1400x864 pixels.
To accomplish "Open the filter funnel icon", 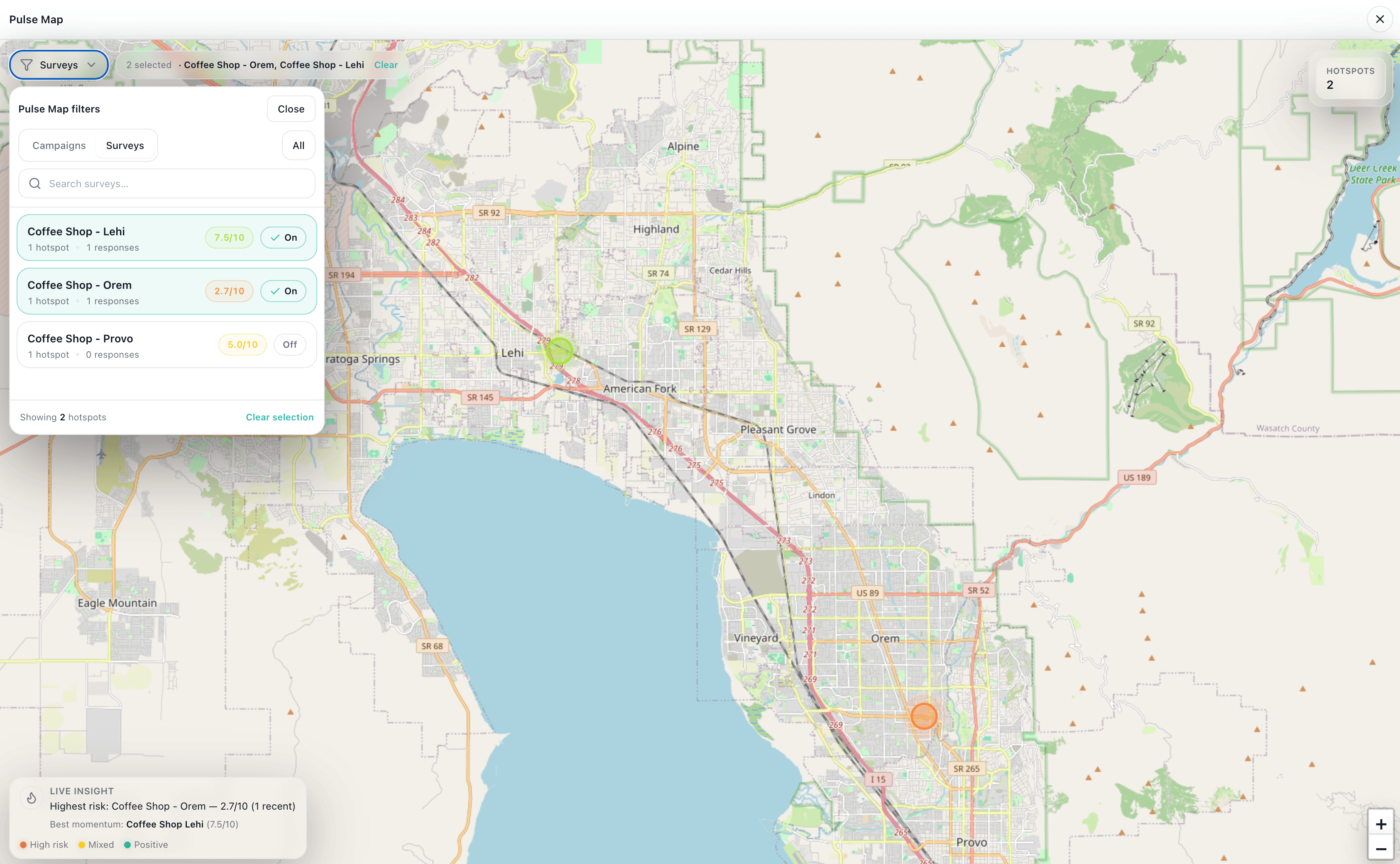I will 26,65.
